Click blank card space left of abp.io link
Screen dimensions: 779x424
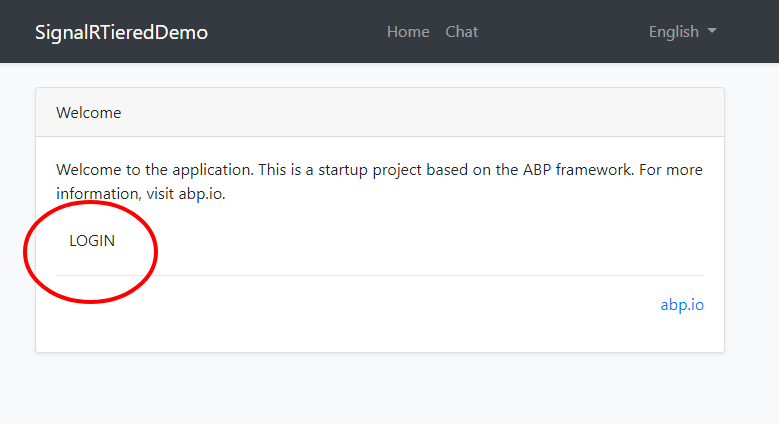click(x=350, y=305)
